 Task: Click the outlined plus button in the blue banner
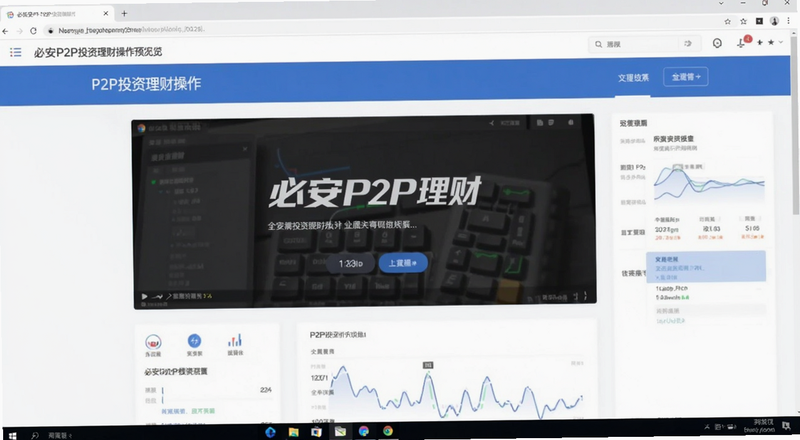[686, 77]
